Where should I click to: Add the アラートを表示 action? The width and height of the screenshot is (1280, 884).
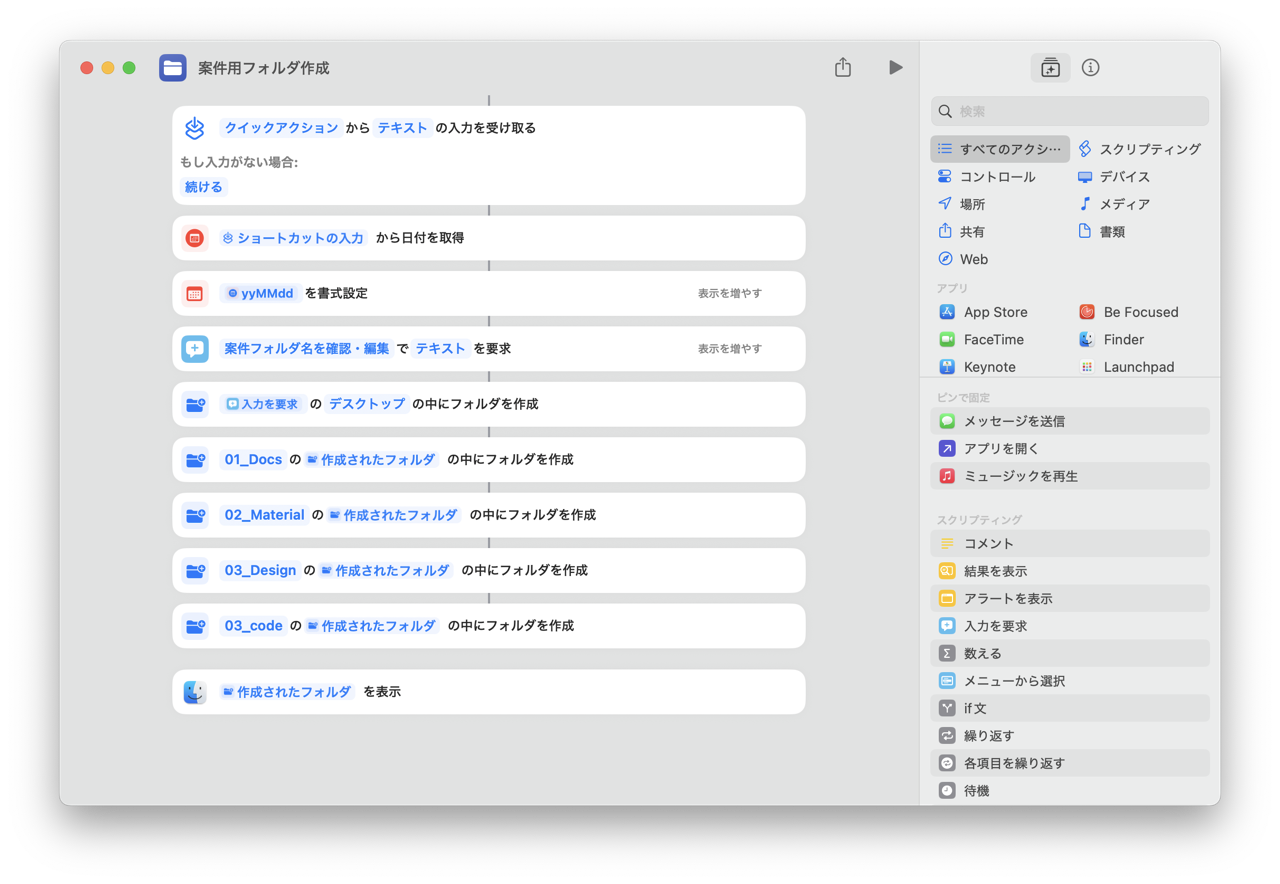coord(1070,598)
